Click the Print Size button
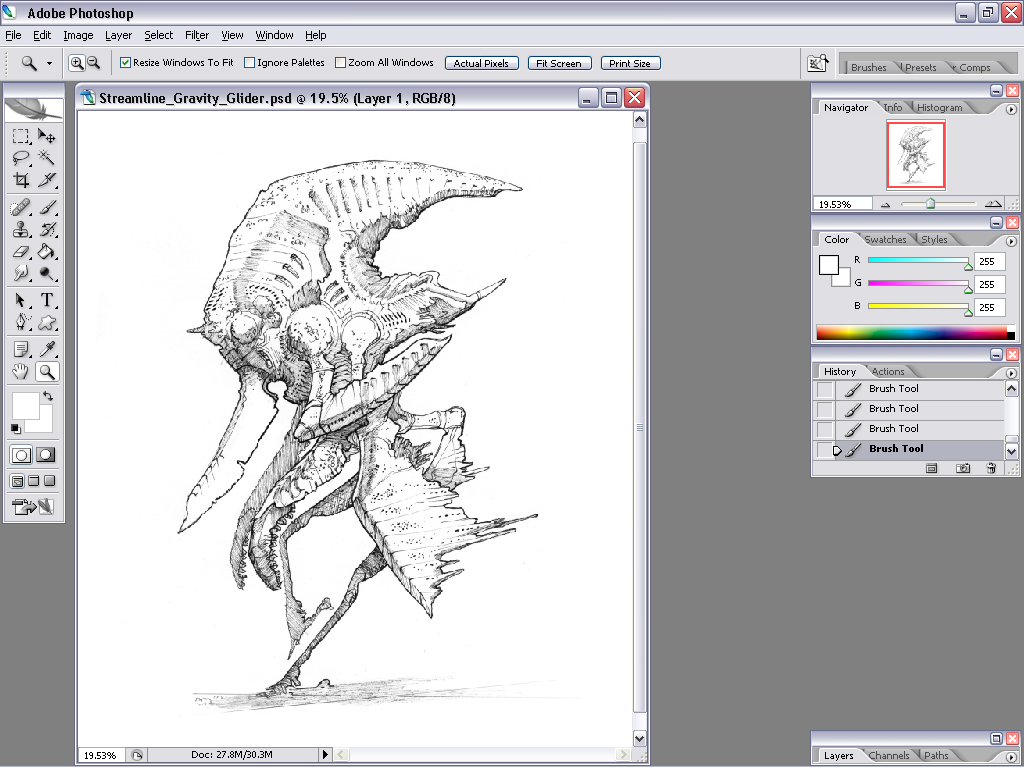 pos(630,63)
